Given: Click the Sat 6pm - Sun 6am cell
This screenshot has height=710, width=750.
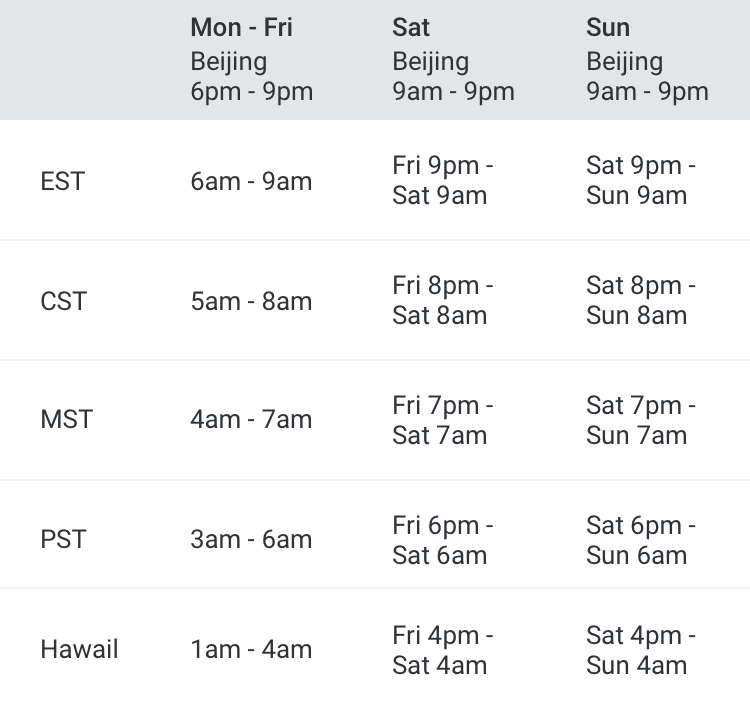Looking at the screenshot, I should [x=641, y=541].
